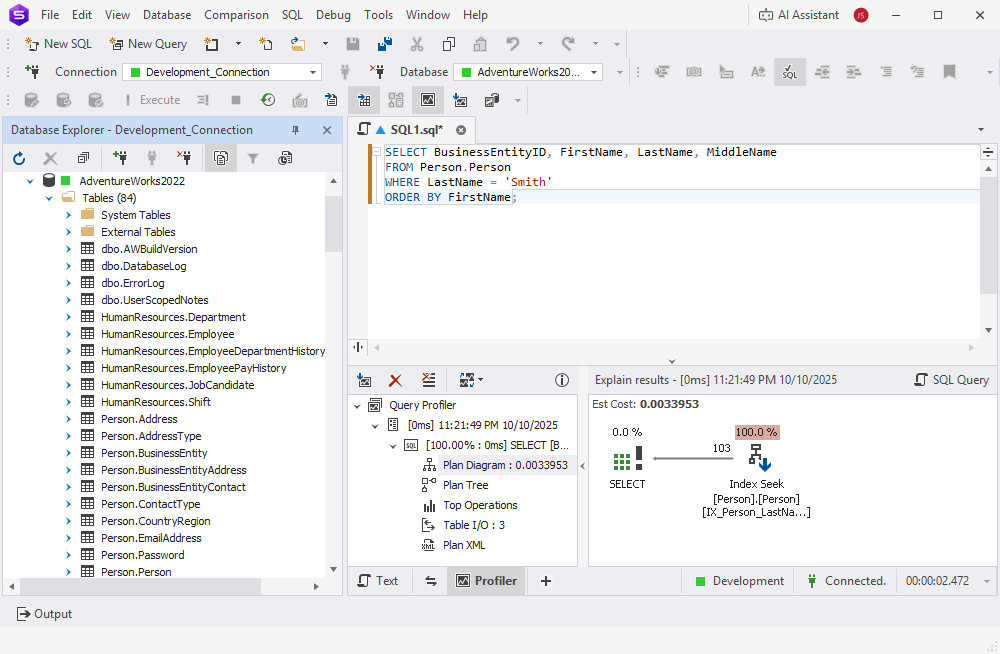Open the File menu
The image size is (1000, 654).
click(50, 15)
